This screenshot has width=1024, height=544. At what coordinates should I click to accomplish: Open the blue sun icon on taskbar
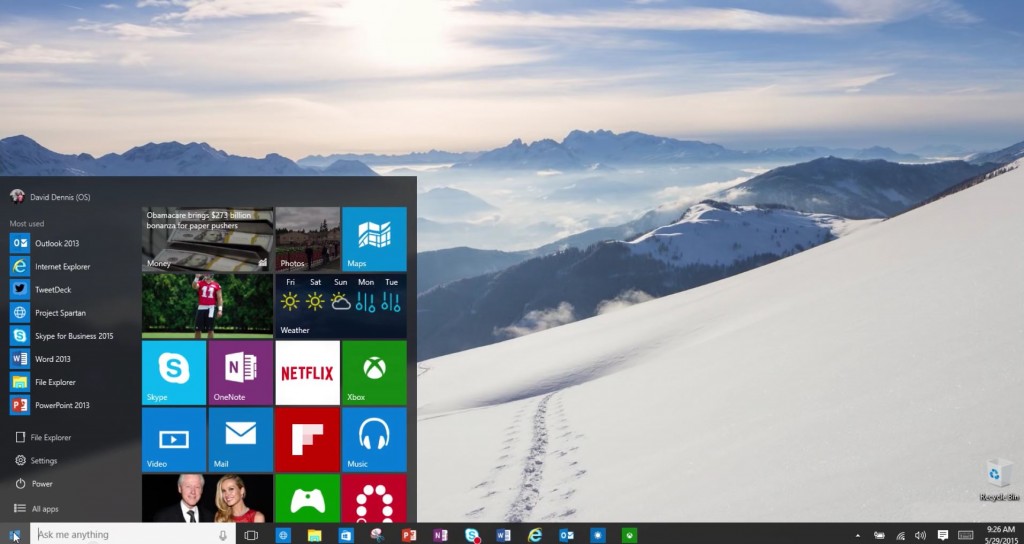point(598,535)
